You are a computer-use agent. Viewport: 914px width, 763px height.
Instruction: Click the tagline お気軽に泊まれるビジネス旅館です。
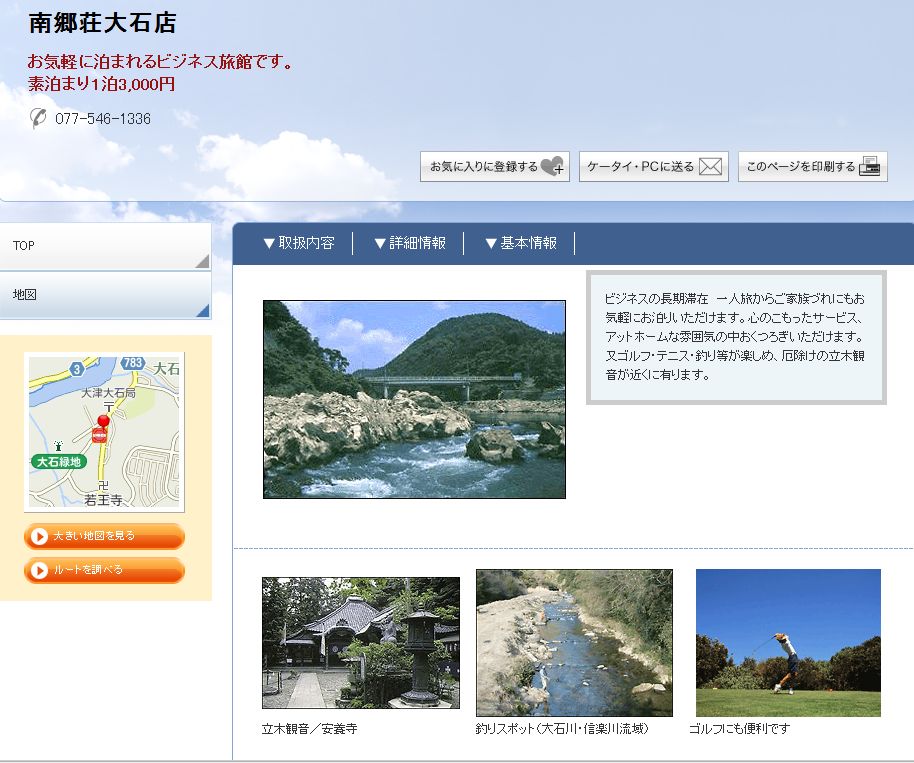161,61
